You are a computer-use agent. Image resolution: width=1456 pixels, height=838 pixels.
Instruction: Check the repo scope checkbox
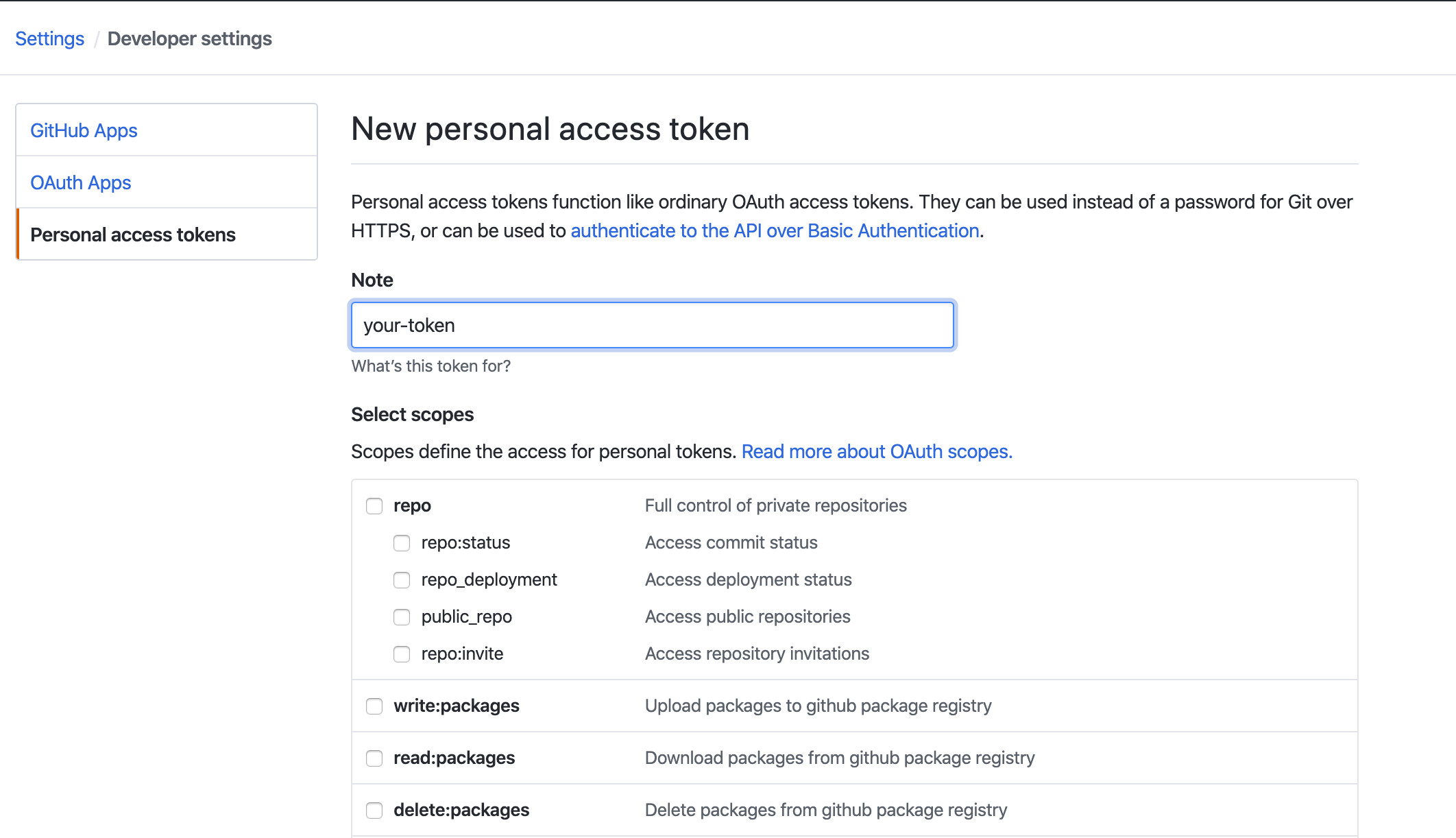tap(374, 506)
